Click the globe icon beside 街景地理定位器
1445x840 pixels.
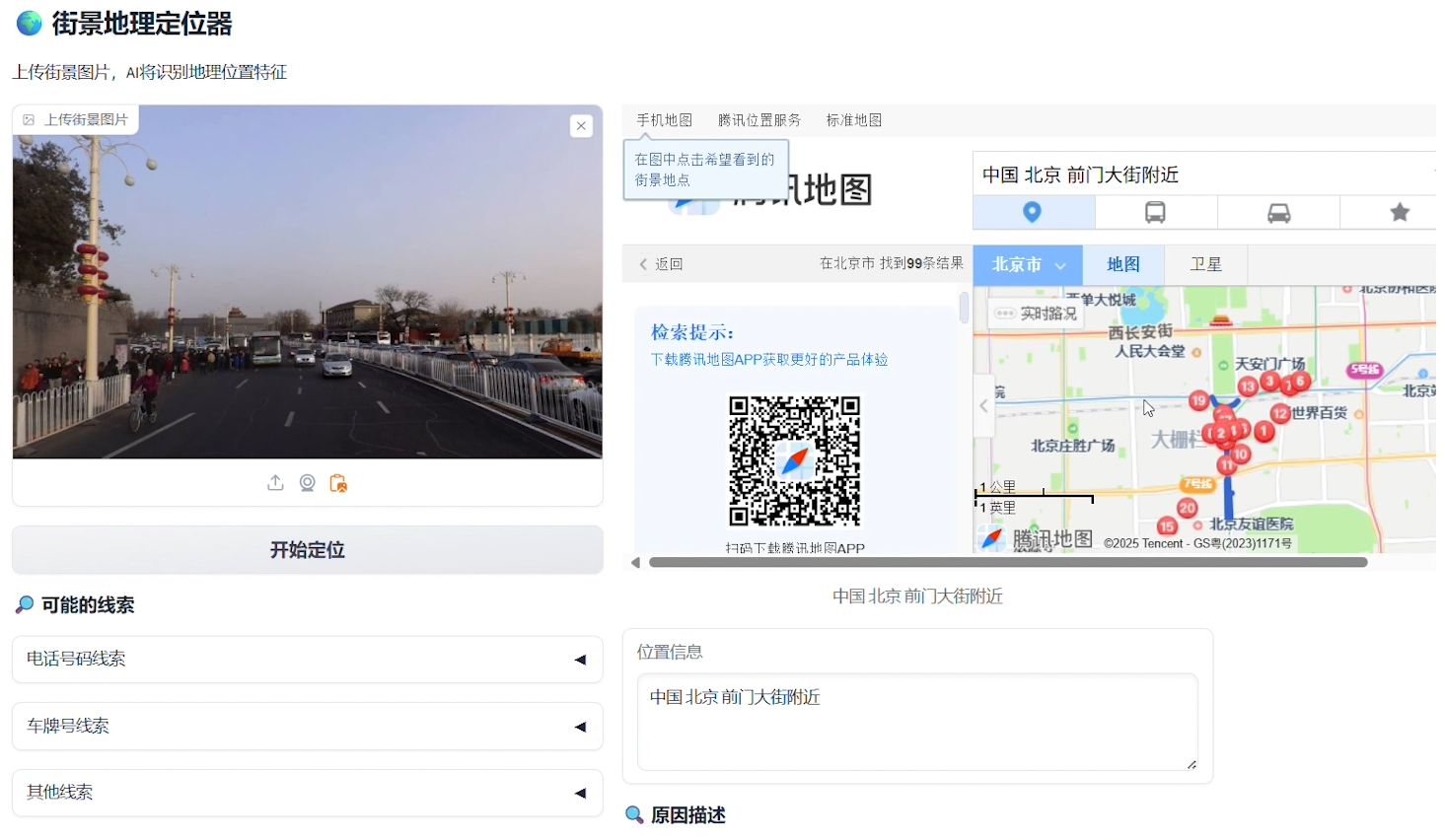pos(28,22)
